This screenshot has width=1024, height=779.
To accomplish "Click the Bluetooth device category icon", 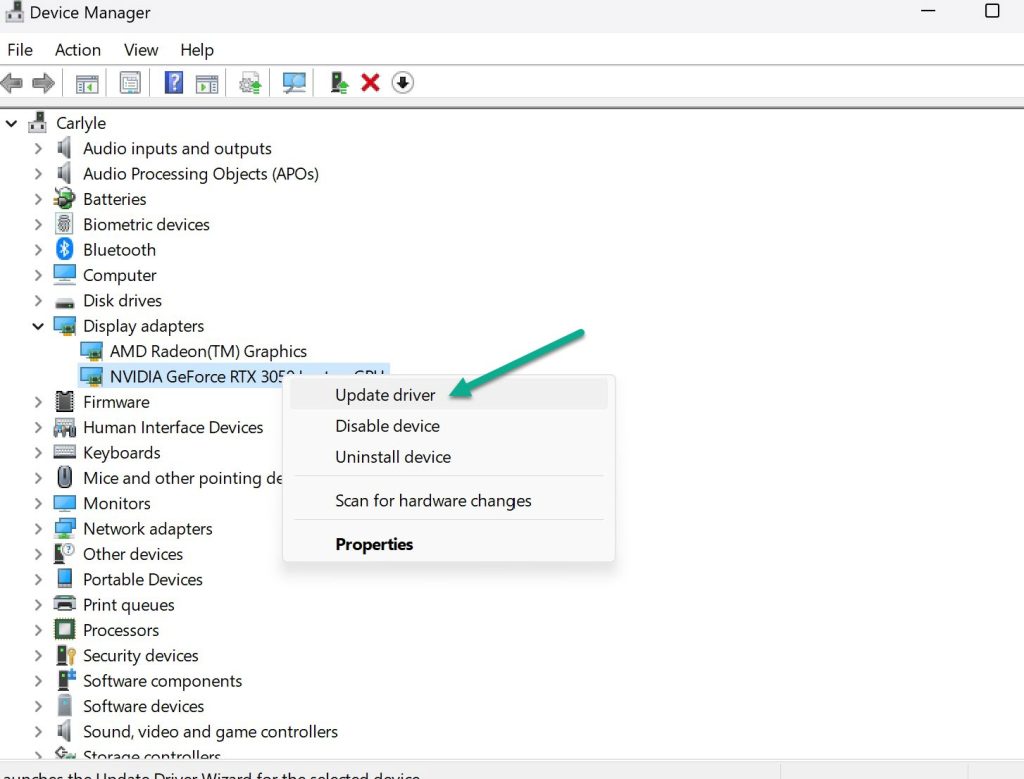I will (63, 249).
